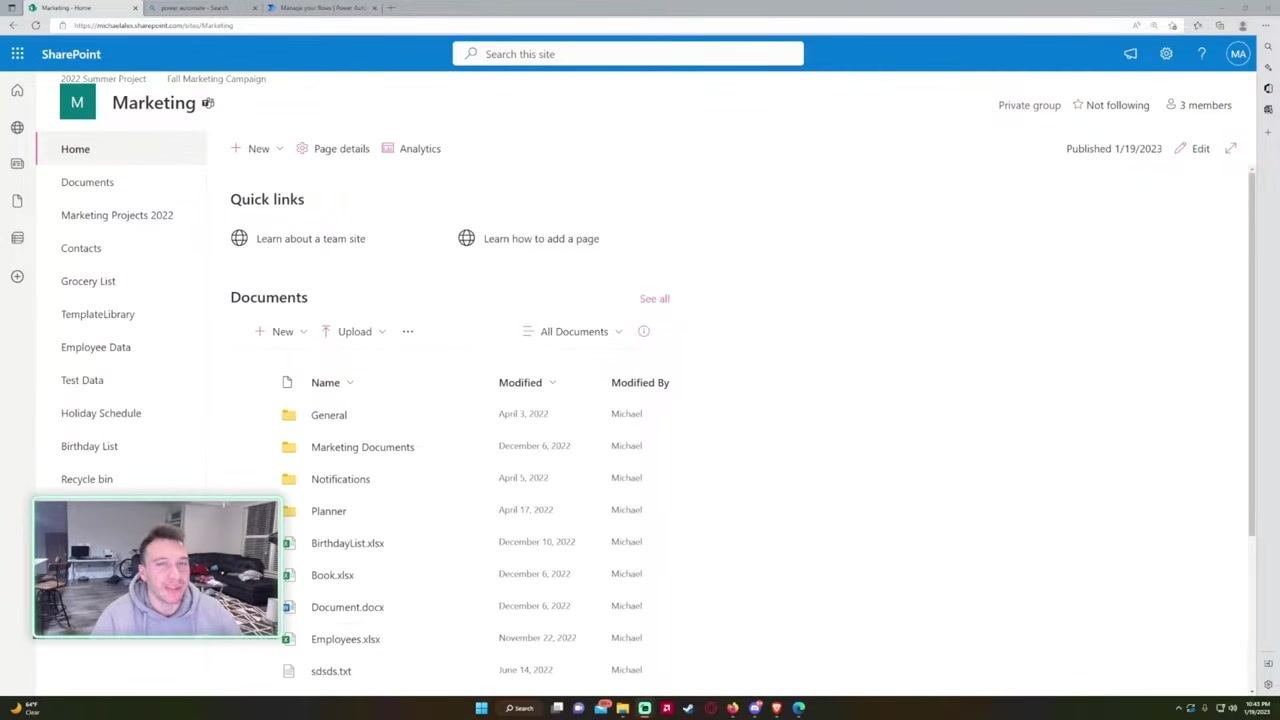Open the Name column sort menu
Viewport: 1280px width, 720px height.
332,382
